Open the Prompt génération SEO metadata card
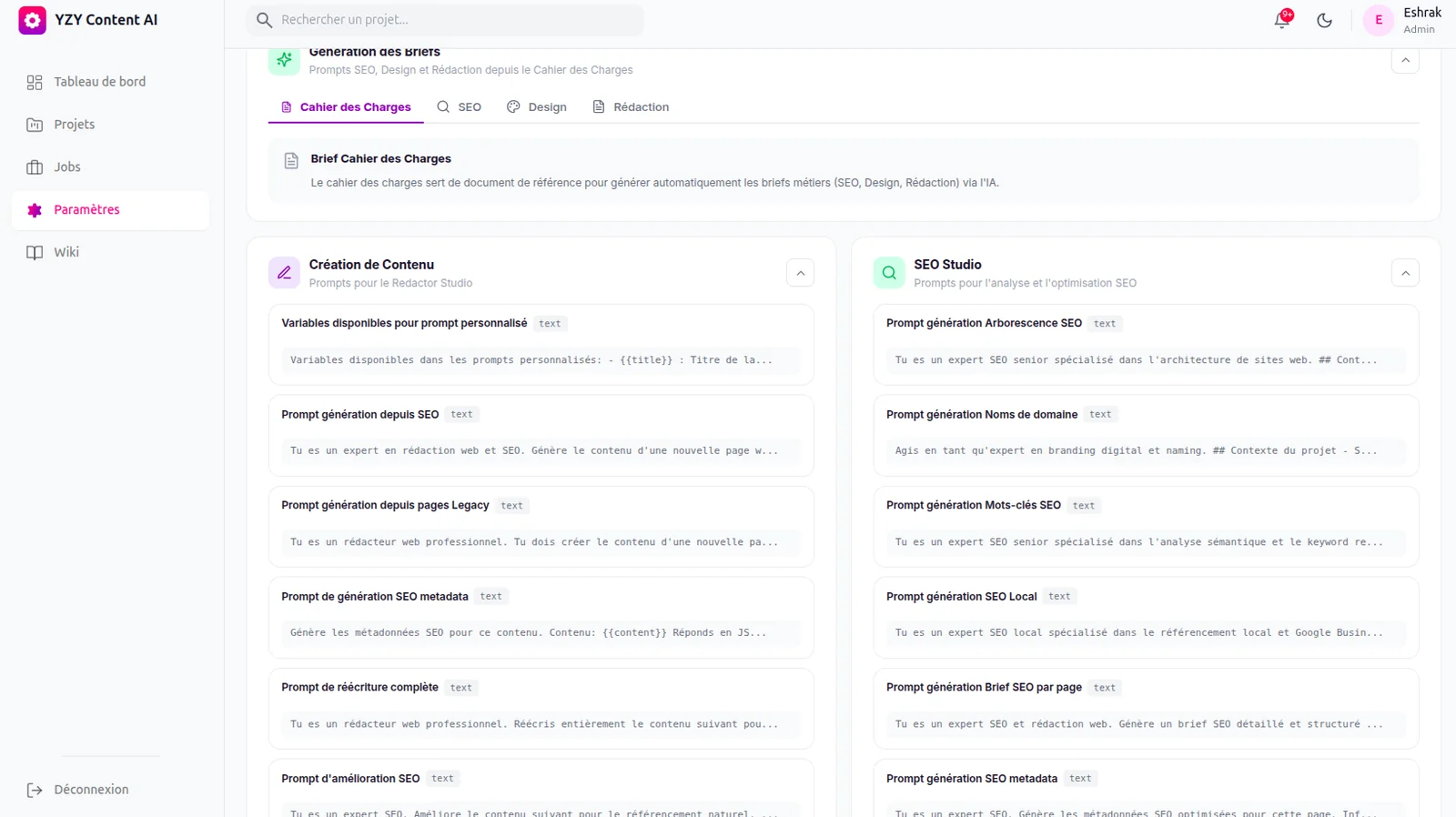 point(1147,789)
